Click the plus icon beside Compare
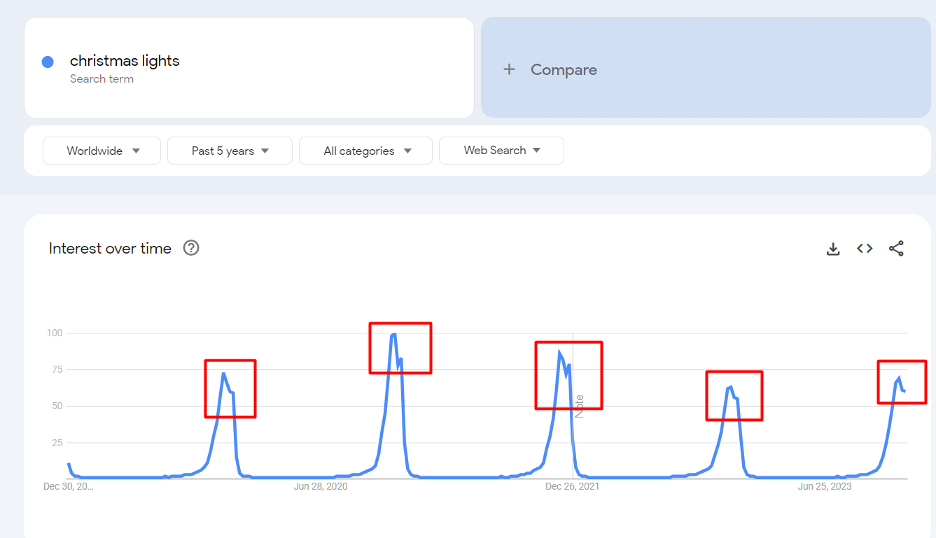Screen dimensions: 936x538 pyautogui.click(x=509, y=70)
